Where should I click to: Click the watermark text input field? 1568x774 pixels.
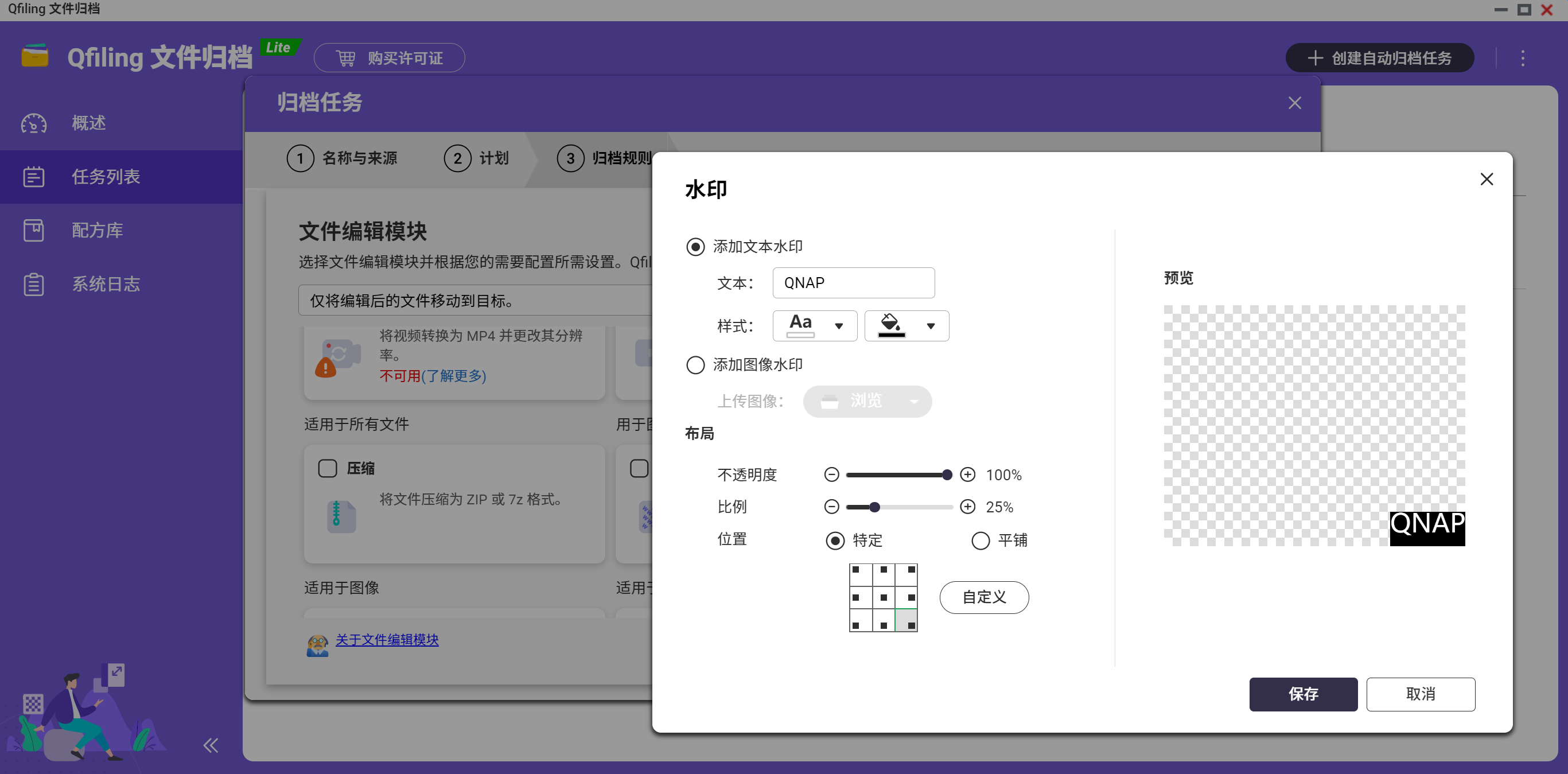click(853, 283)
